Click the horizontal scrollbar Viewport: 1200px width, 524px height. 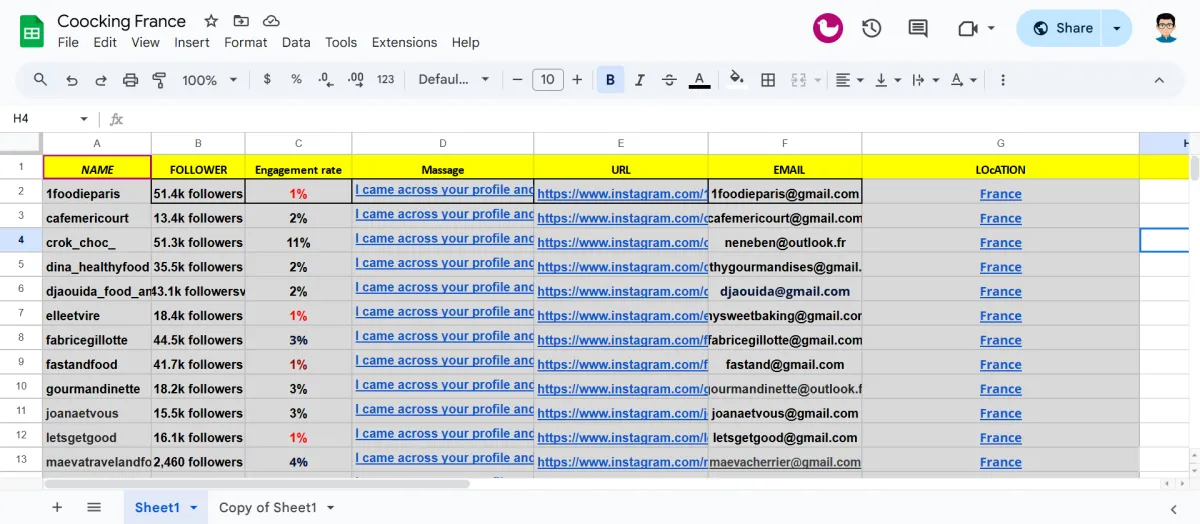[x=257, y=484]
